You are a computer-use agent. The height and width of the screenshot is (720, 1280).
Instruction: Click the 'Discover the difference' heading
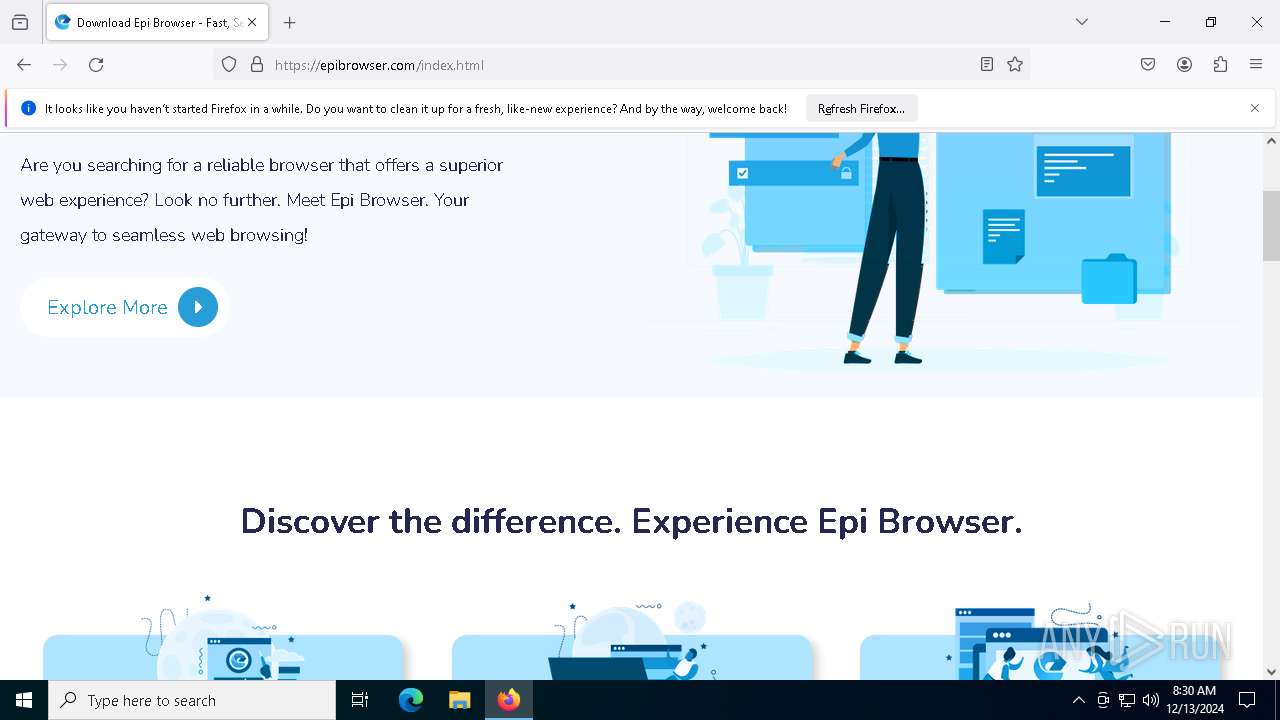(x=631, y=521)
